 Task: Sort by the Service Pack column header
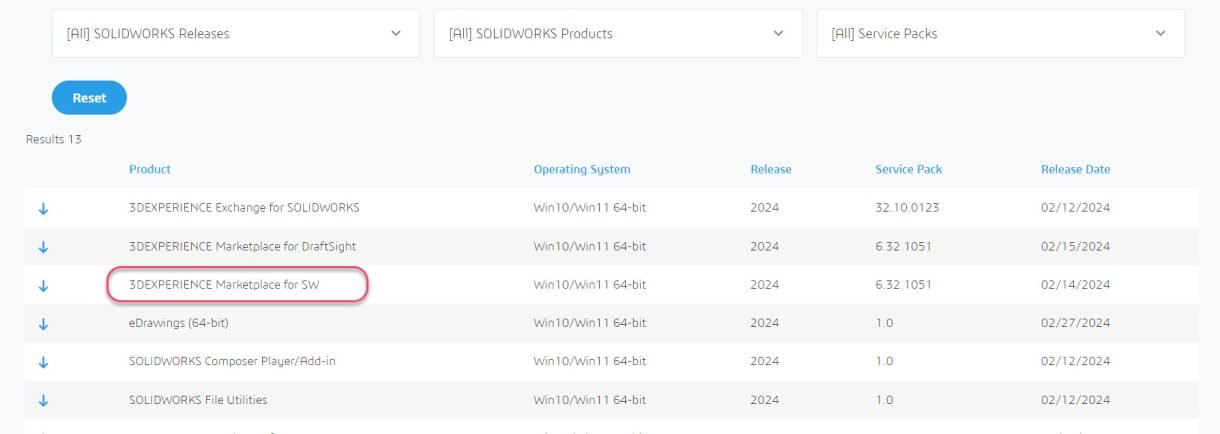909,169
